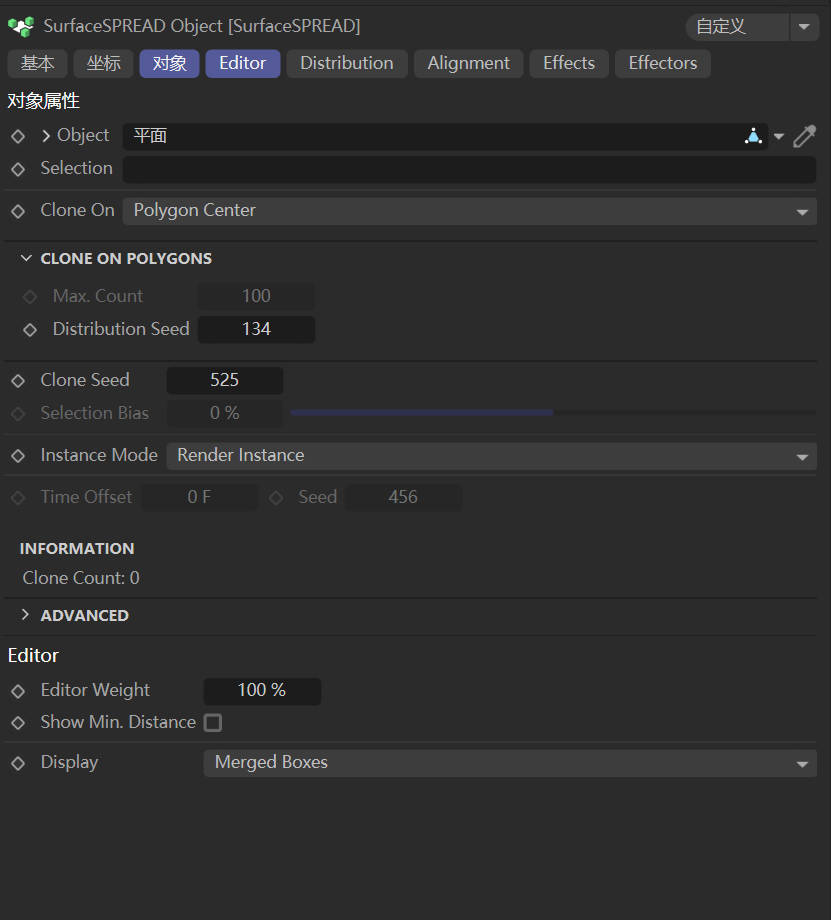Click the Selection Bias slider
Viewport: 831px width, 920px height.
420,412
